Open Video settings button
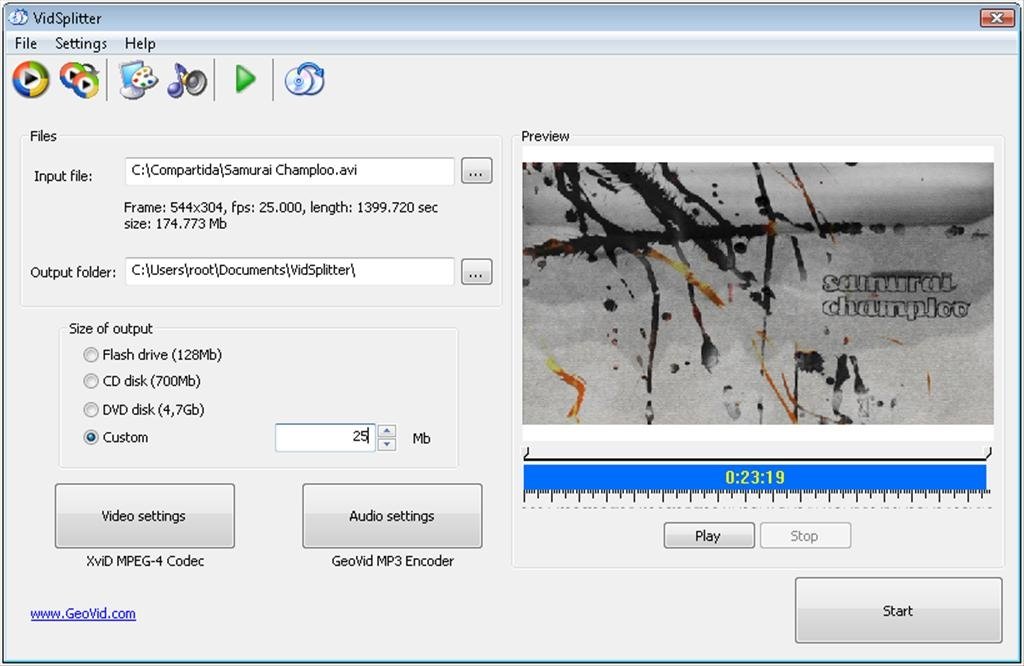Screen dimensions: 1024x666 tap(144, 516)
